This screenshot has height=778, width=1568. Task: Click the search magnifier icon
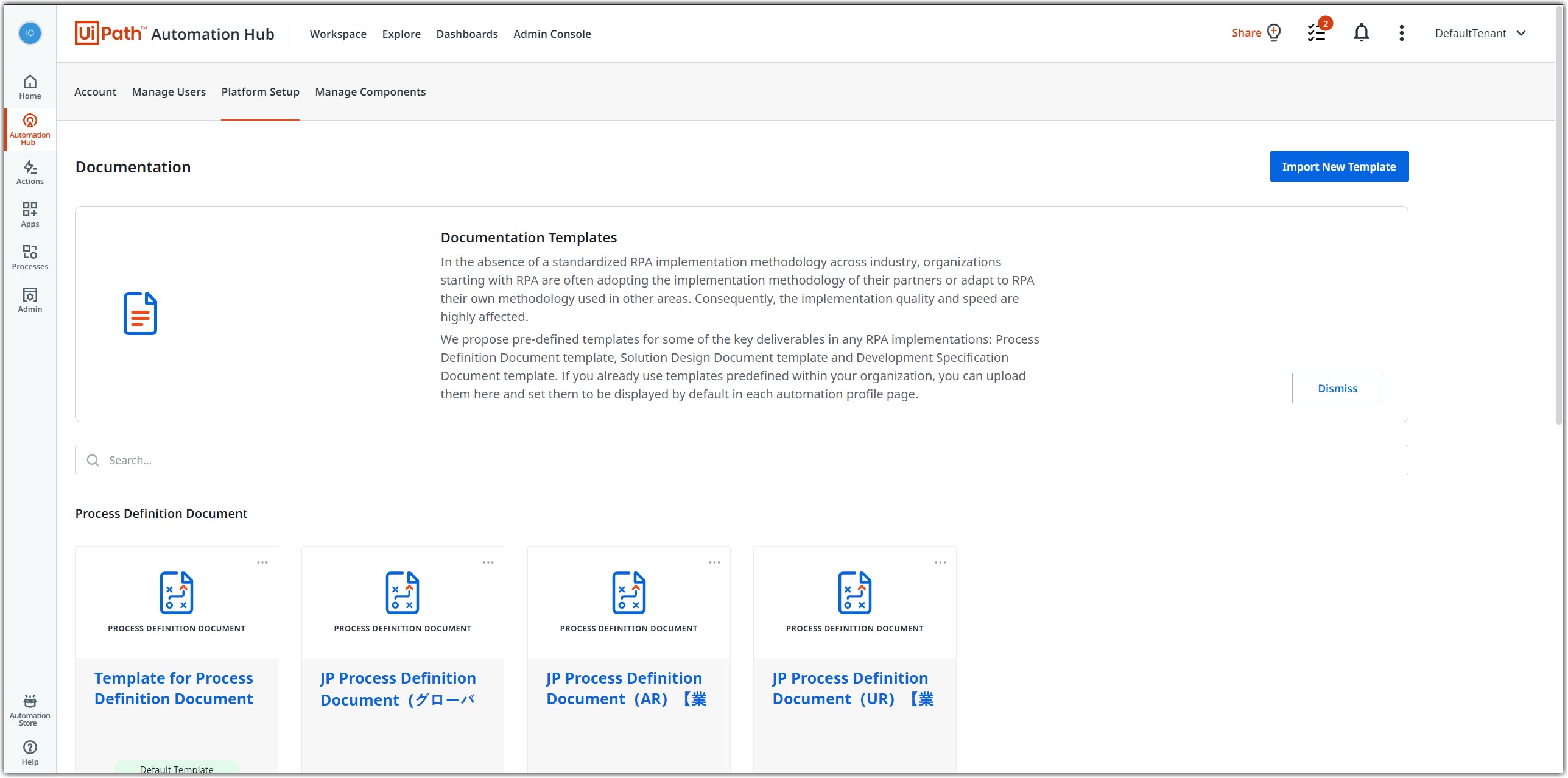pyautogui.click(x=93, y=461)
